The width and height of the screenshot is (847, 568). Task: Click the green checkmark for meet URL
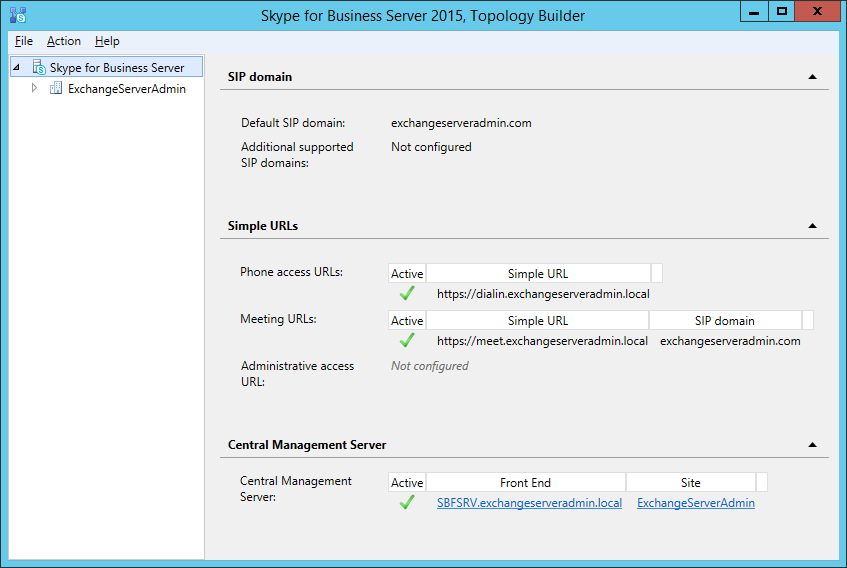click(407, 341)
